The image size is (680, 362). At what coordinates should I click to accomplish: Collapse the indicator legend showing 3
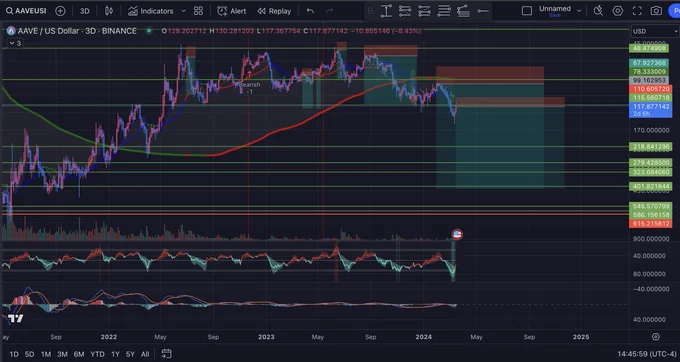15,43
